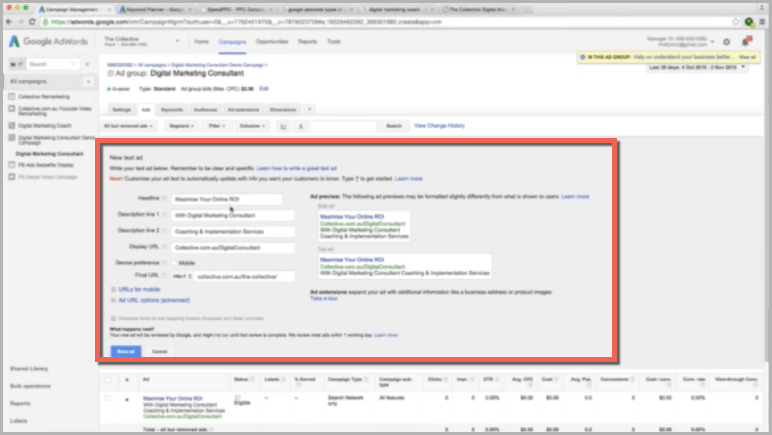Image resolution: width=772 pixels, height=435 pixels.
Task: Click View all in the yellow notice
Action: click(747, 57)
